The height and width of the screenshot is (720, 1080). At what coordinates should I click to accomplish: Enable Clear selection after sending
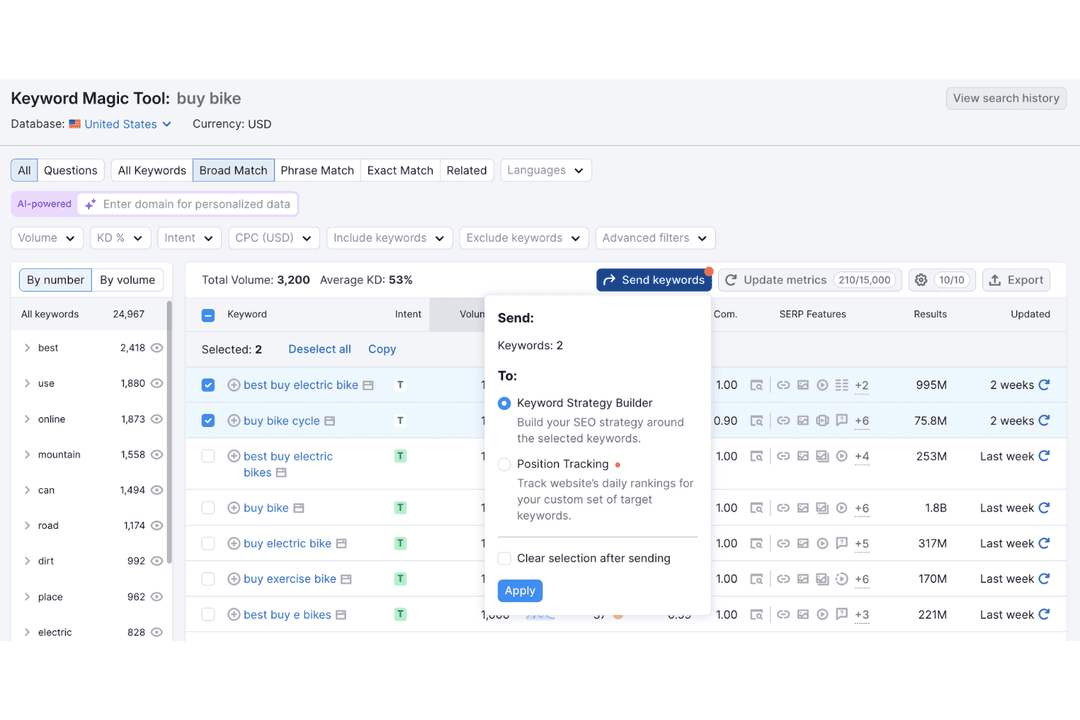coord(504,558)
